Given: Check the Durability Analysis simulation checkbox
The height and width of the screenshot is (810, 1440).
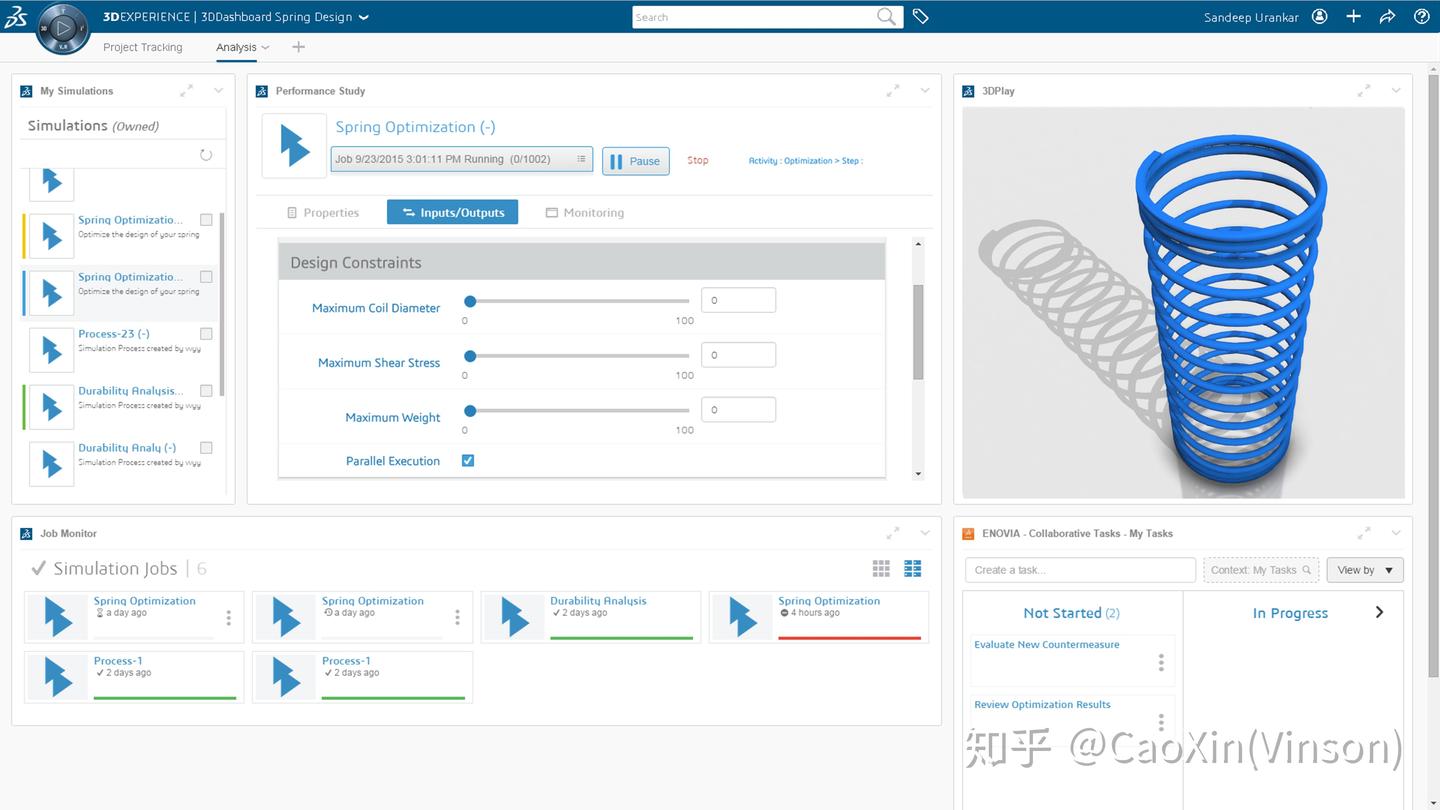Looking at the screenshot, I should coord(206,391).
